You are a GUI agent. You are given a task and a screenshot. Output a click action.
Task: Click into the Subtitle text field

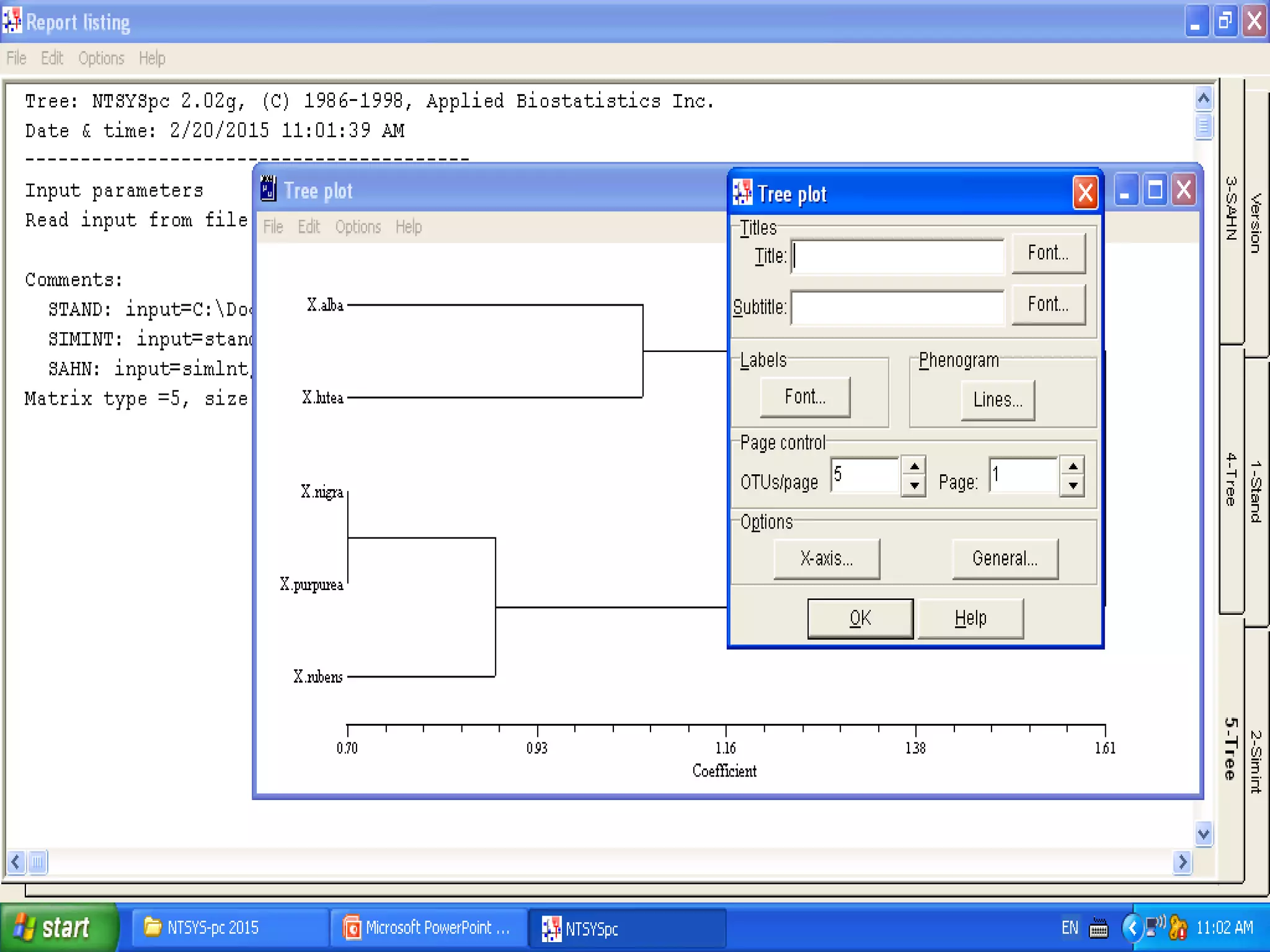pos(897,307)
